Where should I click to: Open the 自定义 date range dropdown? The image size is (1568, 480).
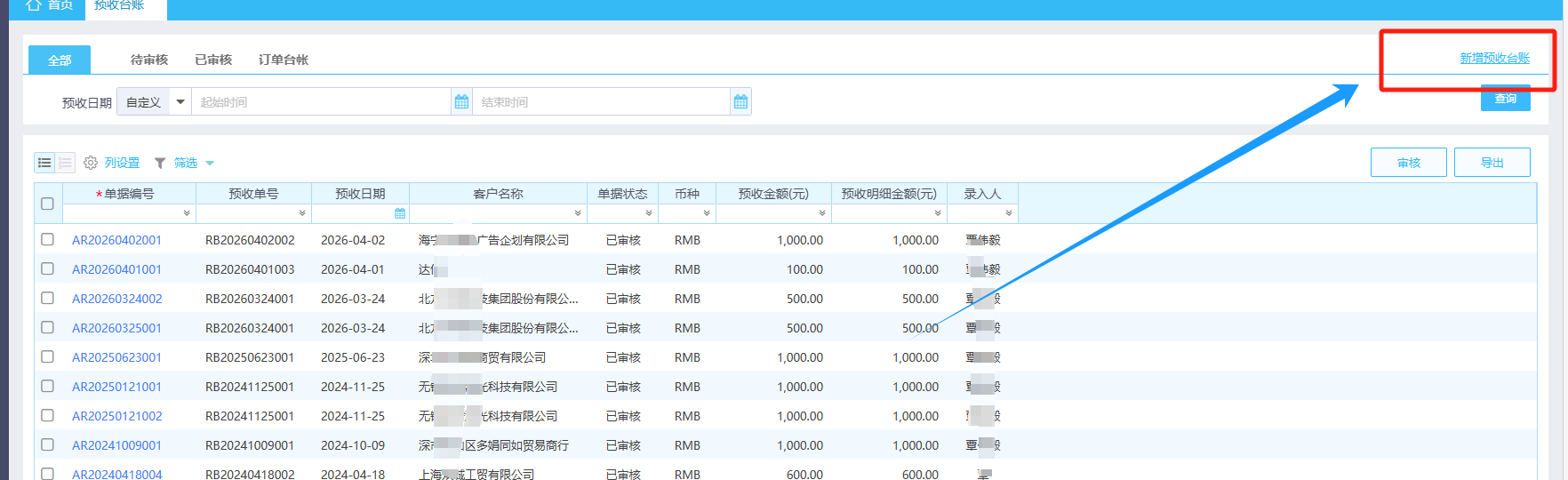(155, 102)
